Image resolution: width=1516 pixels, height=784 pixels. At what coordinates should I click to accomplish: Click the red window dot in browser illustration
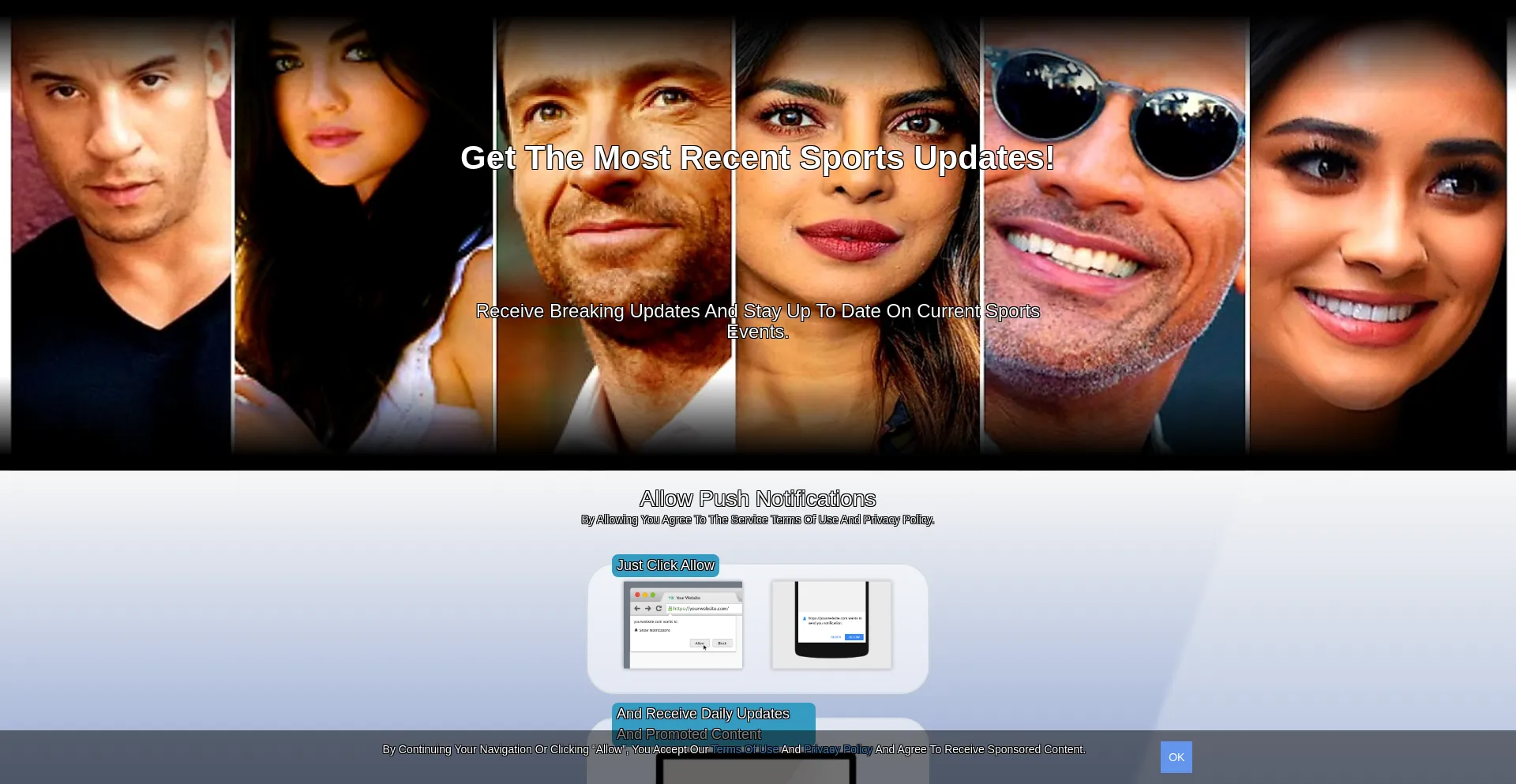tap(637, 595)
